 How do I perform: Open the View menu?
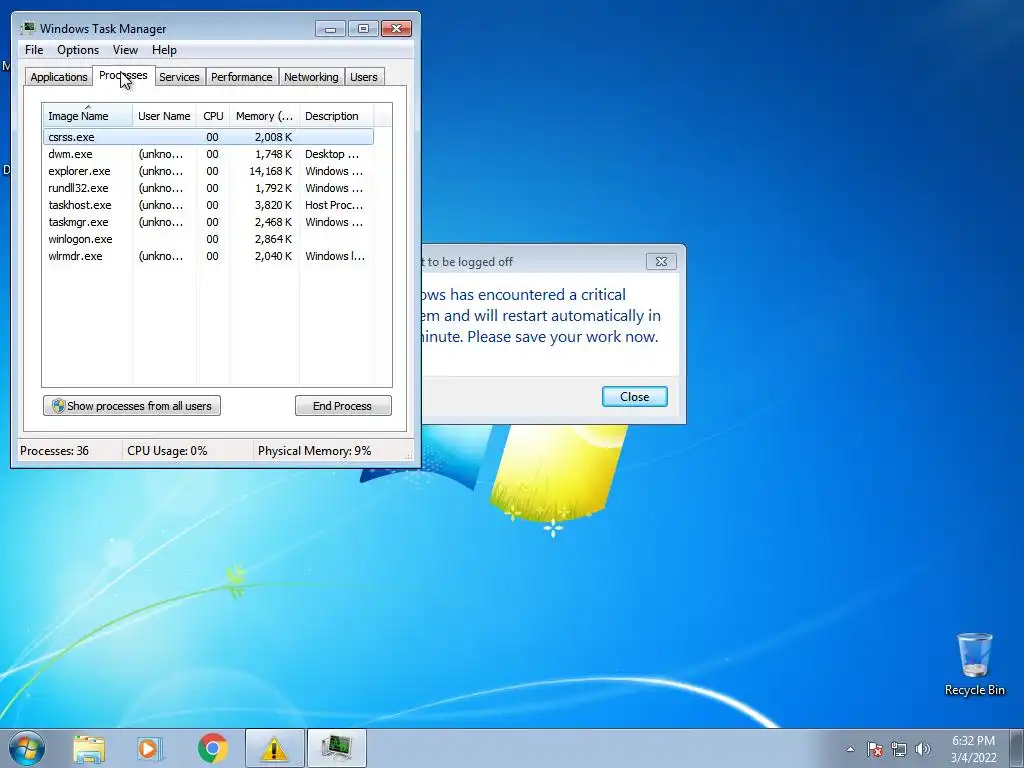click(x=125, y=50)
